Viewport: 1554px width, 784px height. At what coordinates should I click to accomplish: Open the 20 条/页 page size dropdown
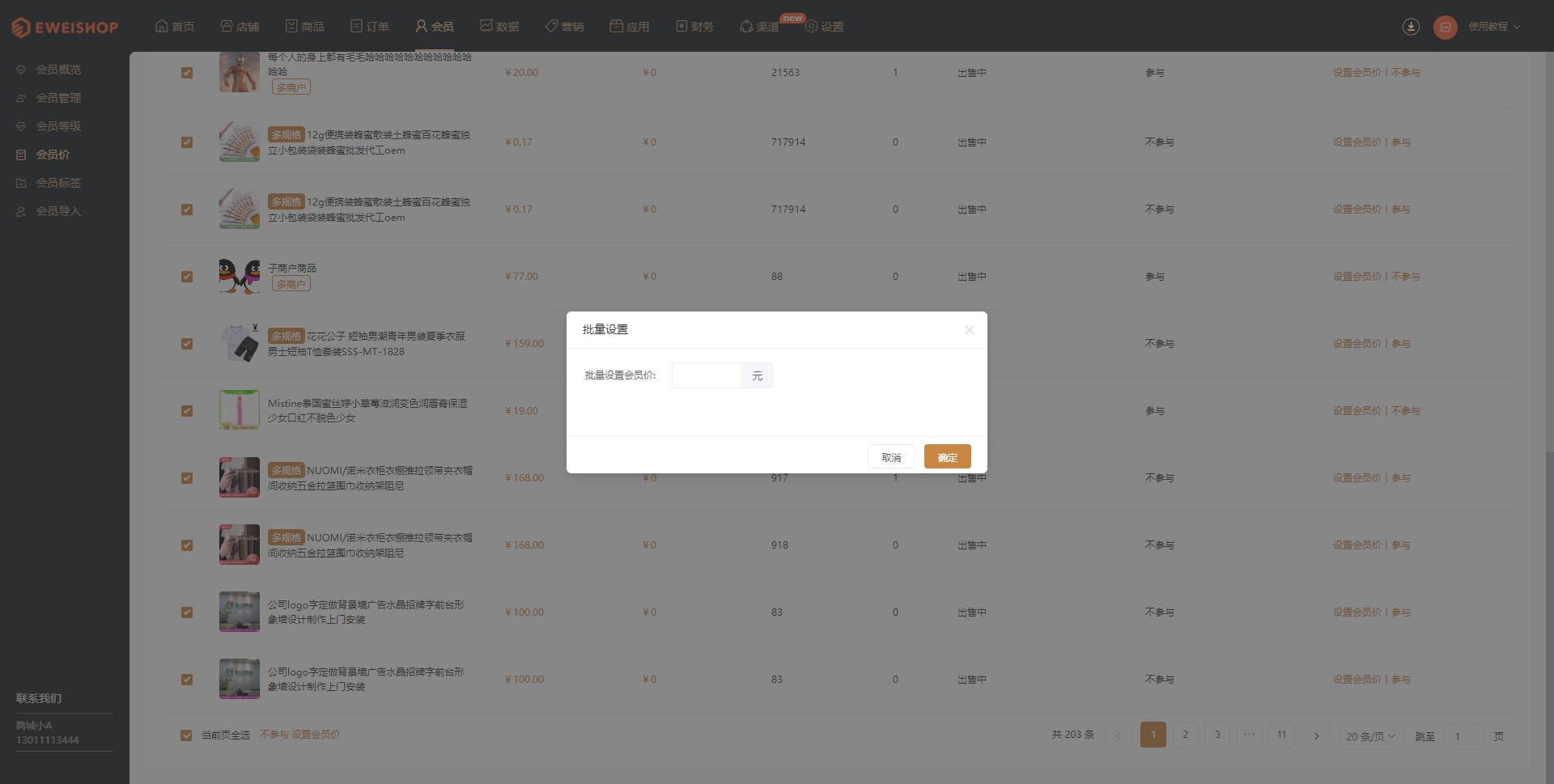[x=1370, y=736]
